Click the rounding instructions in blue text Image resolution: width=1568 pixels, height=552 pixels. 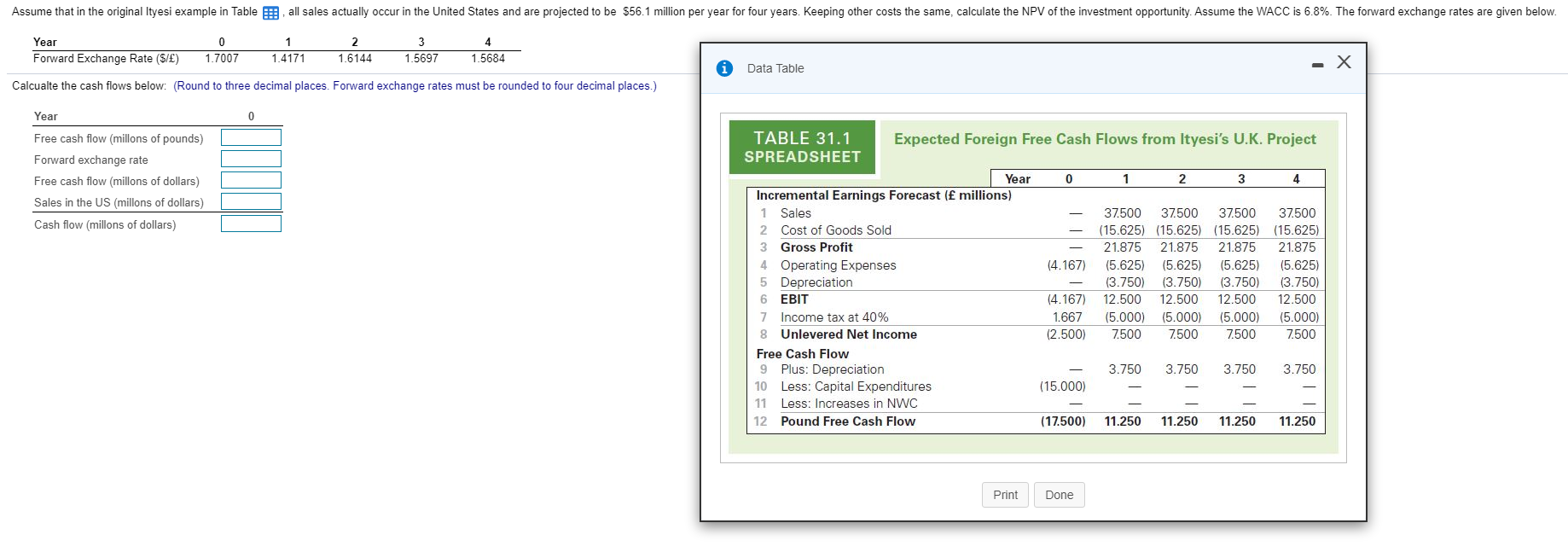click(415, 86)
